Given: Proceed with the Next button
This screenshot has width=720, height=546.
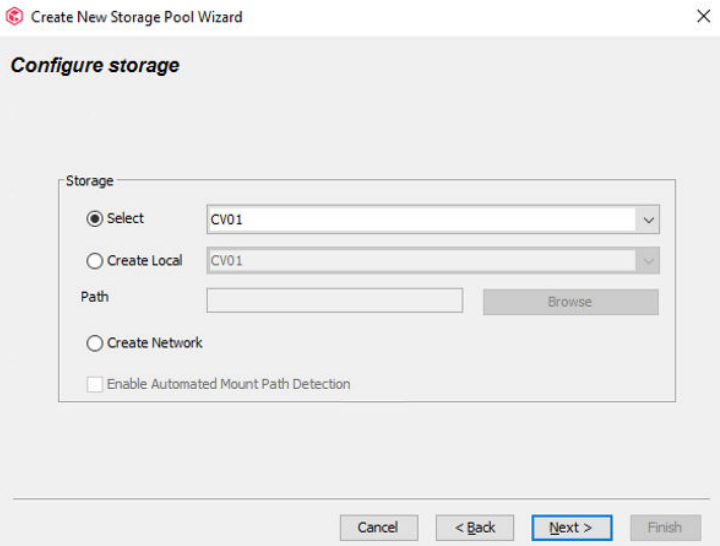Looking at the screenshot, I should coord(570,527).
